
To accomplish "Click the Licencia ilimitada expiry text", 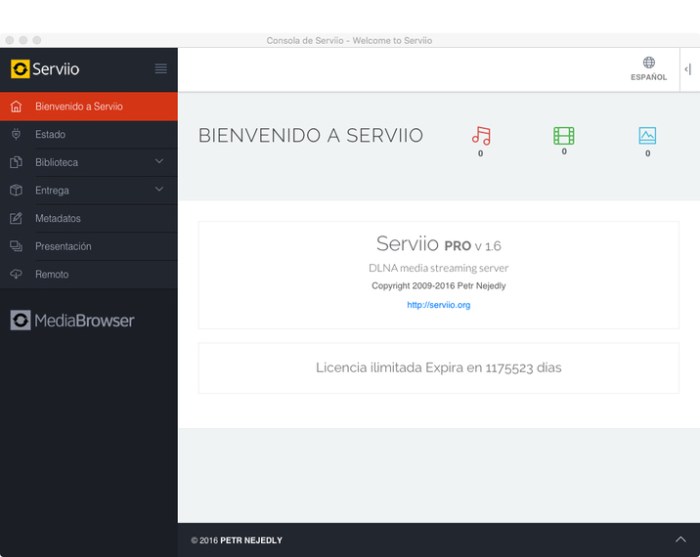I will pyautogui.click(x=438, y=368).
